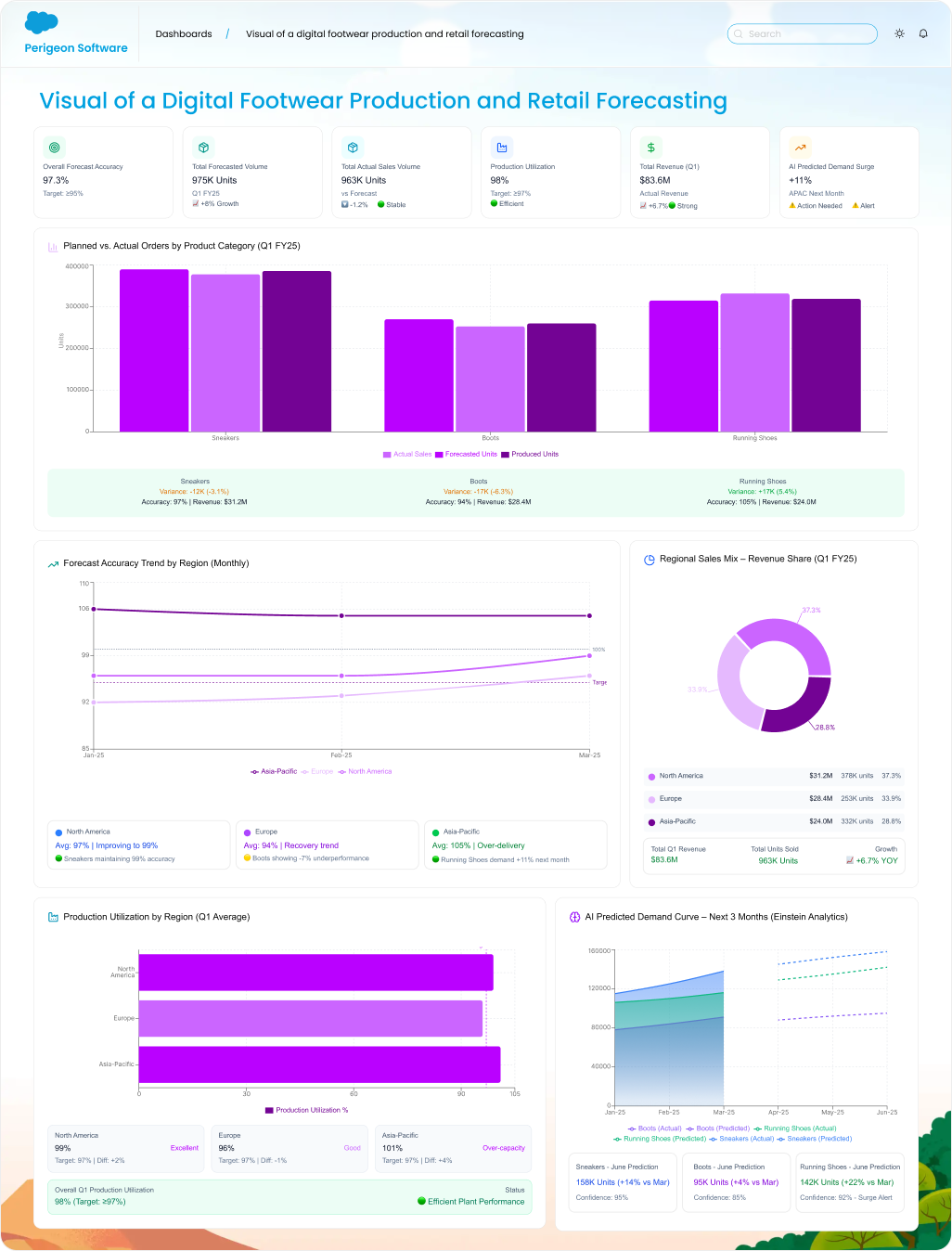This screenshot has width=952, height=1251.
Task: Click the Production Utilization factory icon
Action: pyautogui.click(x=502, y=148)
